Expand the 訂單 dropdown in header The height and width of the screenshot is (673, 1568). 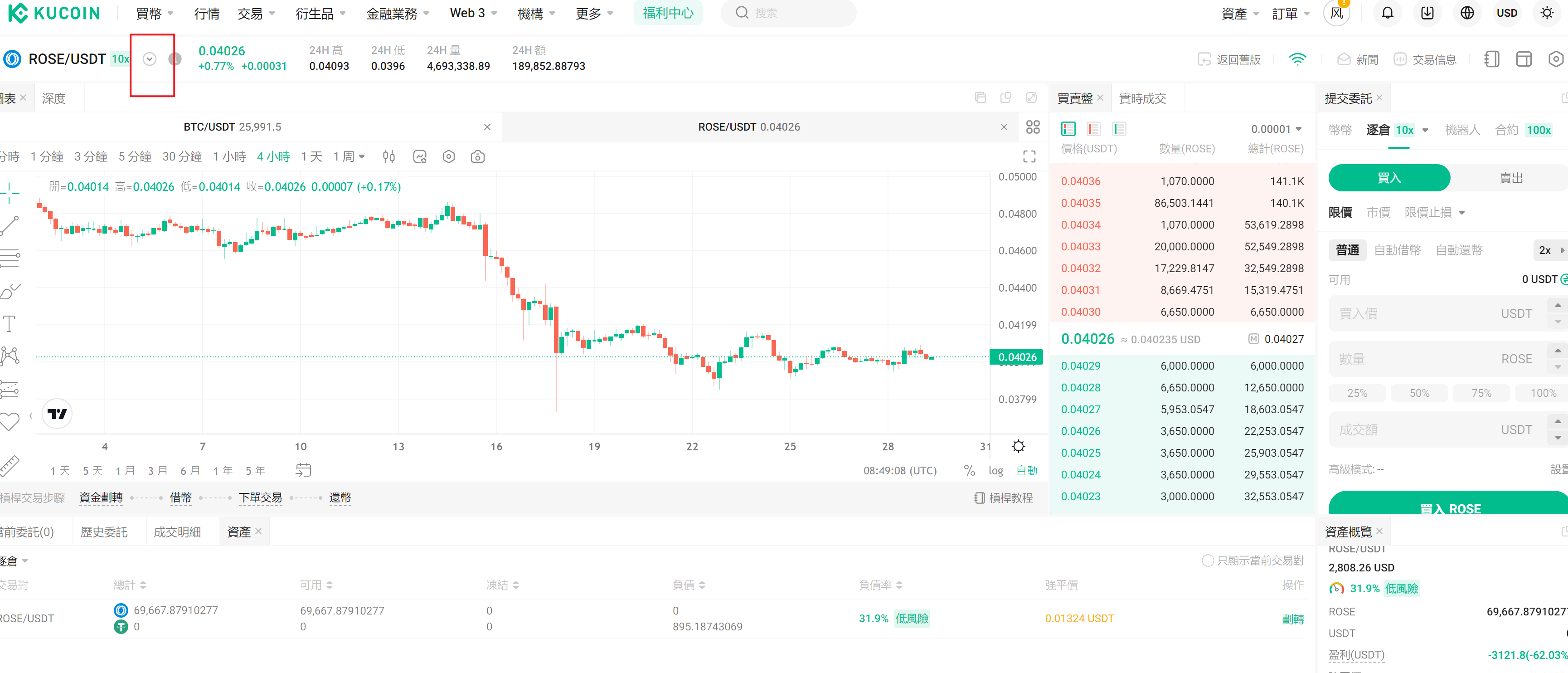pyautogui.click(x=1291, y=13)
